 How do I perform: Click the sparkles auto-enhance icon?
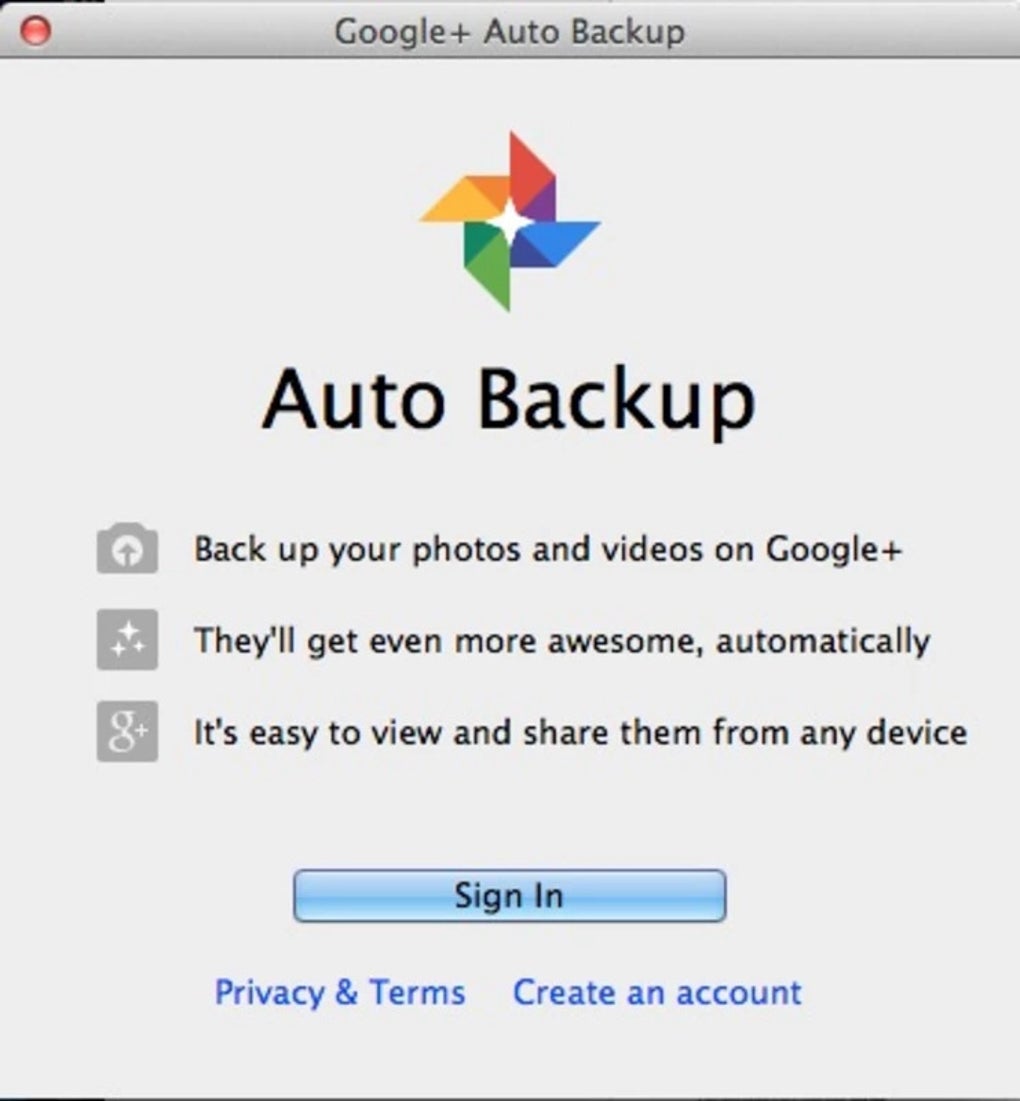pos(128,640)
